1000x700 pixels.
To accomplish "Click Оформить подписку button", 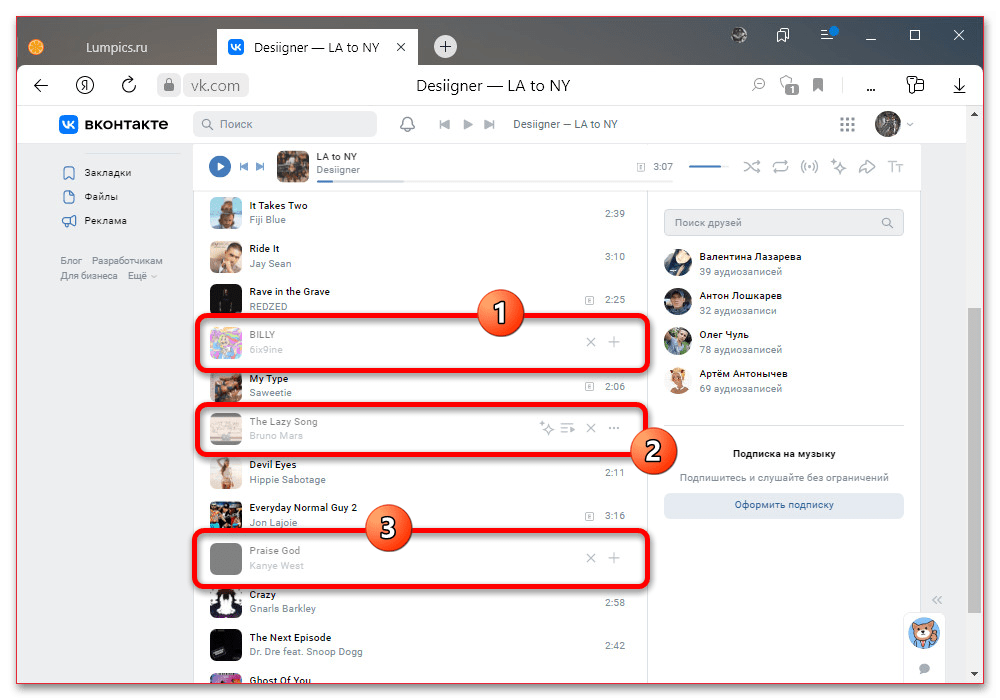I will 784,505.
